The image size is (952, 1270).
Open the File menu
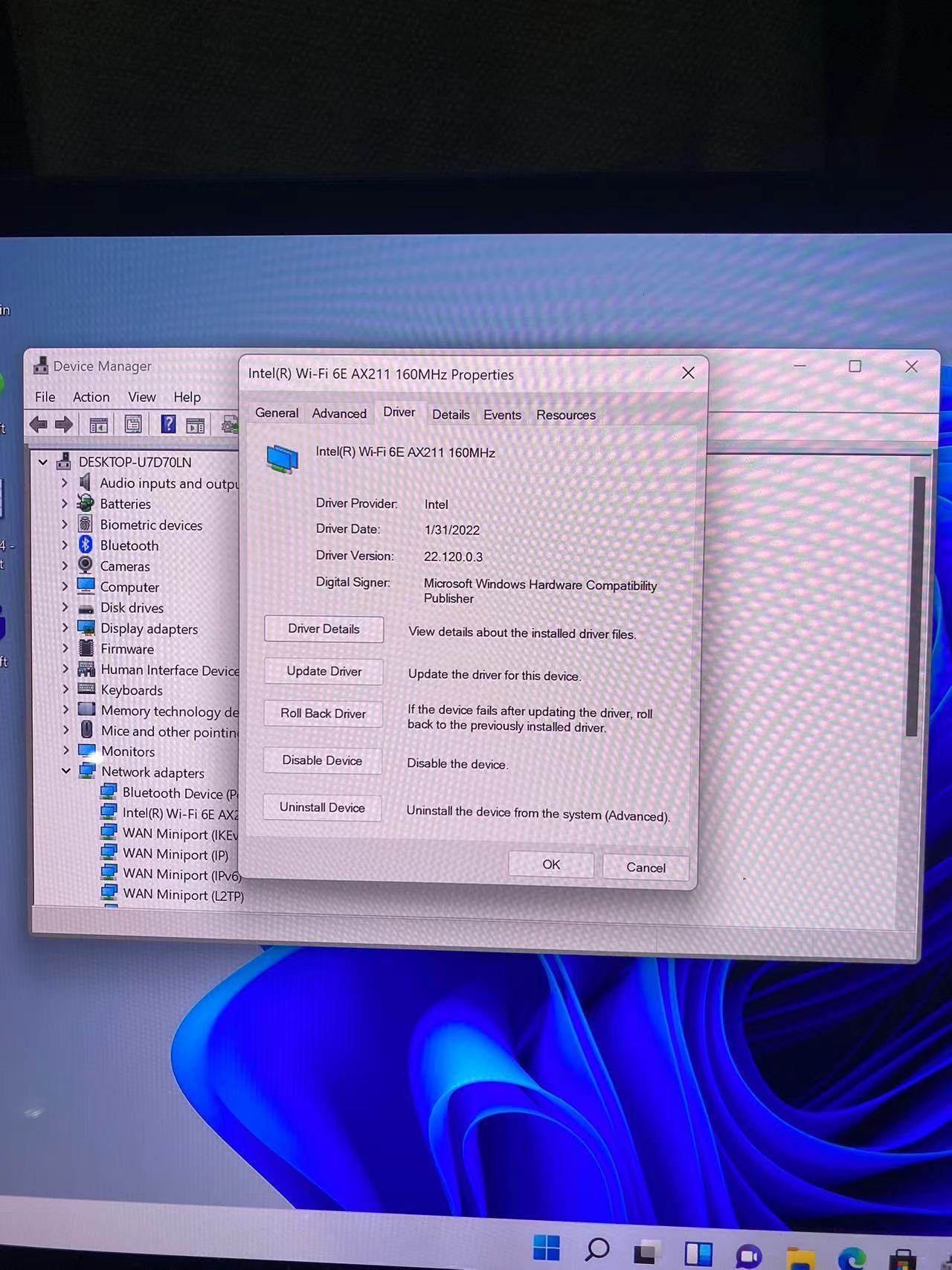pyautogui.click(x=45, y=397)
